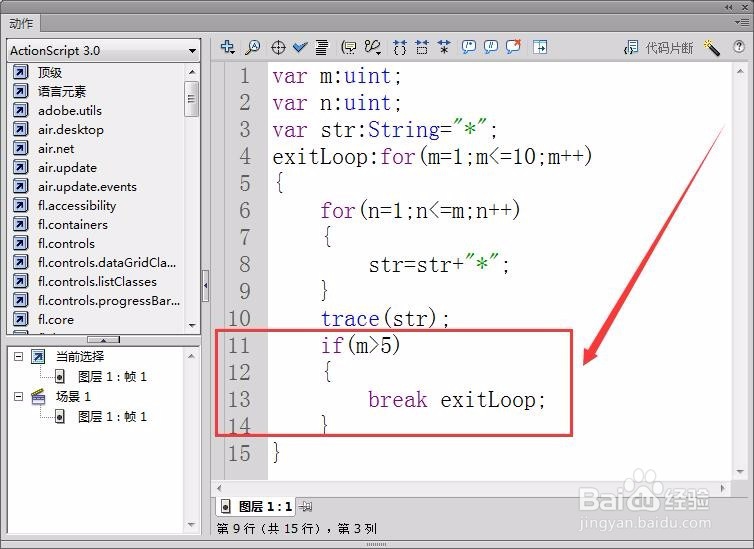This screenshot has height=549, width=754.
Task: Click the script navigator scroll down arrow
Action: tap(191, 525)
